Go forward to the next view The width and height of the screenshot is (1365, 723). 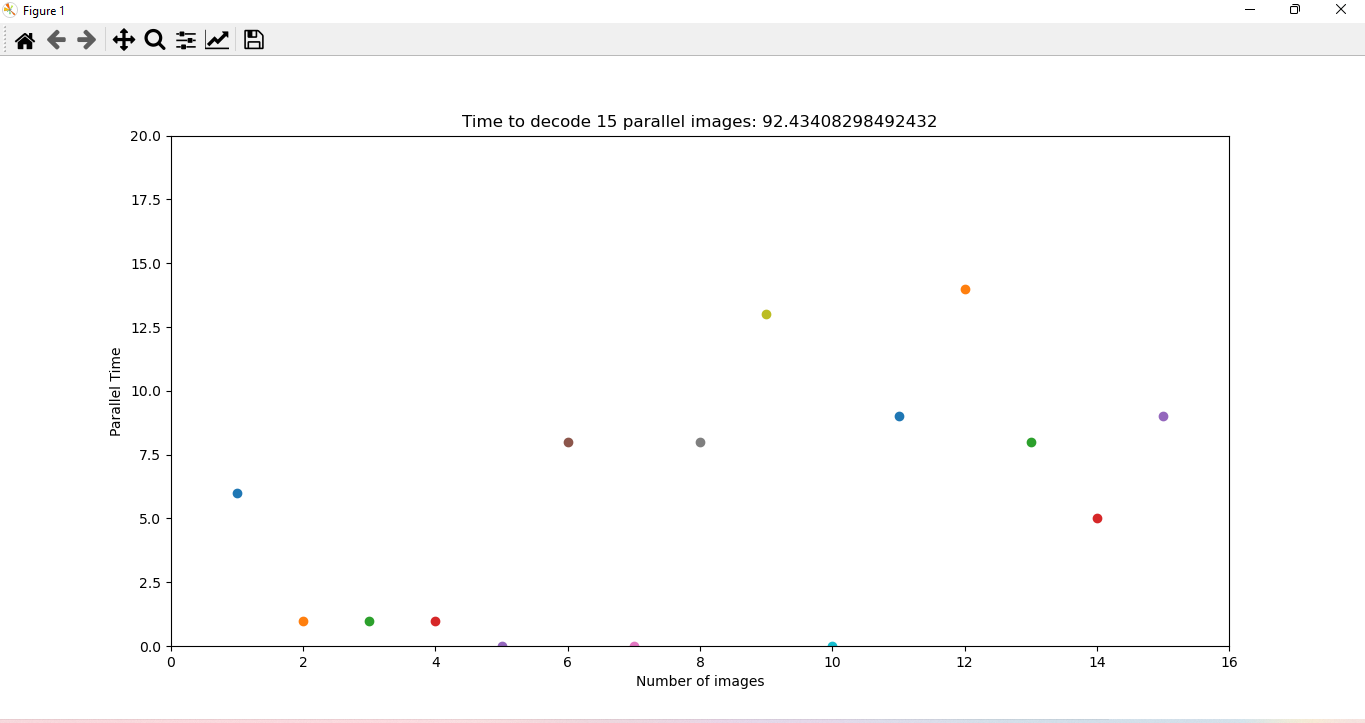click(86, 40)
